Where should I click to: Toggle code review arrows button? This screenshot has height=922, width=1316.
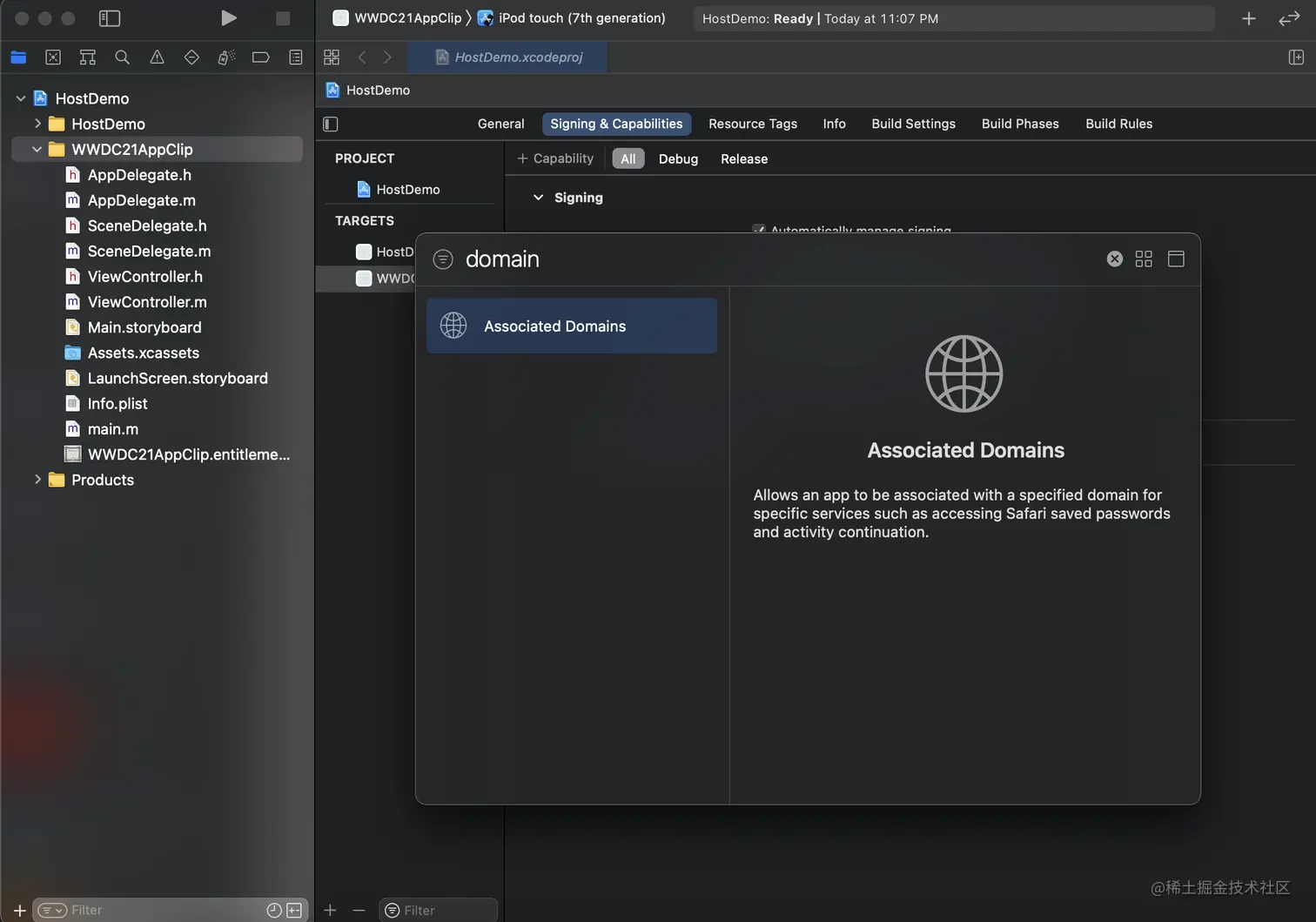click(x=1289, y=18)
